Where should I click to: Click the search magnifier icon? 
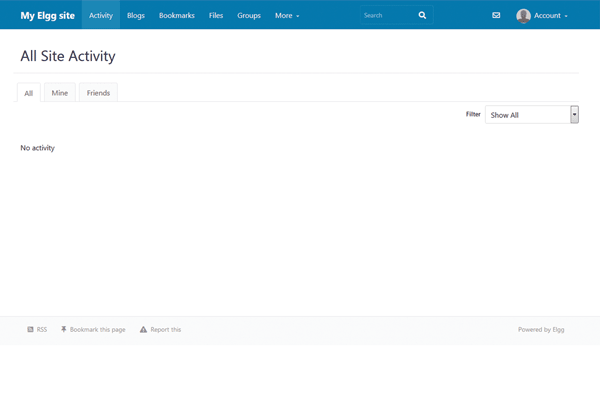pos(422,16)
